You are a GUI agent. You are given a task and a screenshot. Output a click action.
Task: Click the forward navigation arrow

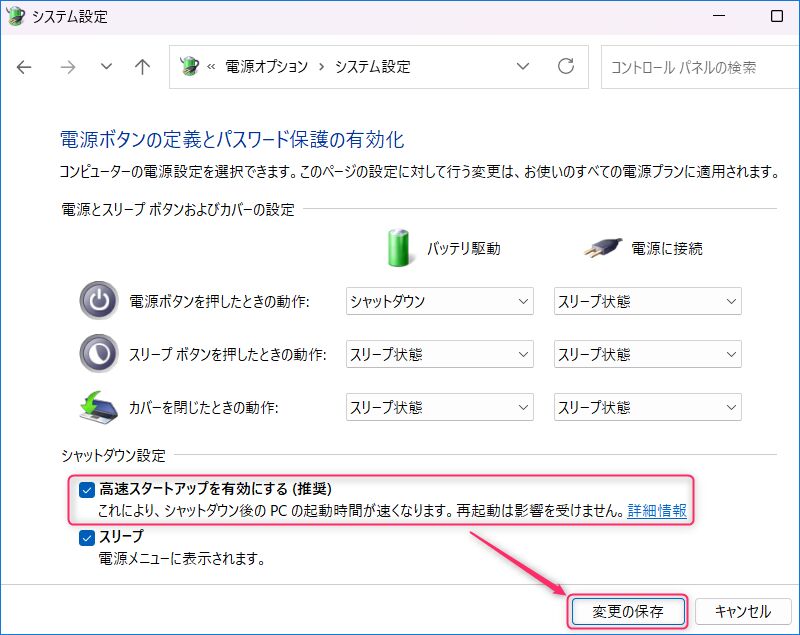pos(67,67)
